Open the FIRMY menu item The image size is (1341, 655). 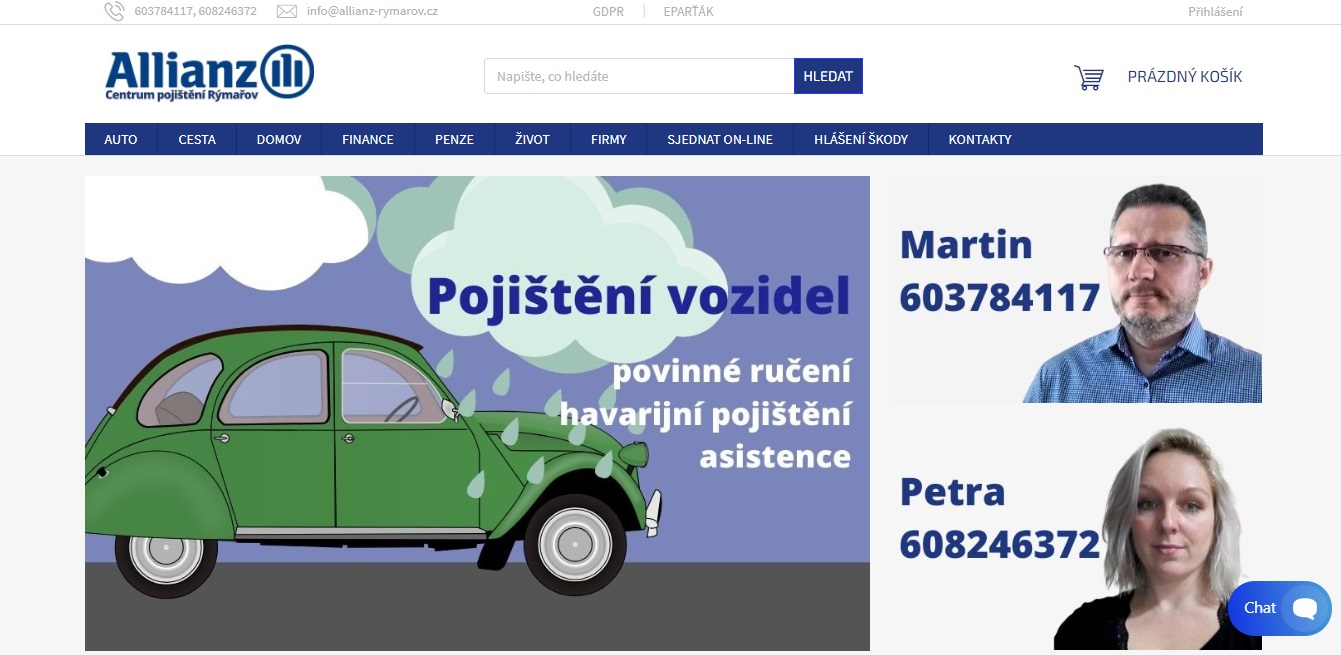point(609,139)
